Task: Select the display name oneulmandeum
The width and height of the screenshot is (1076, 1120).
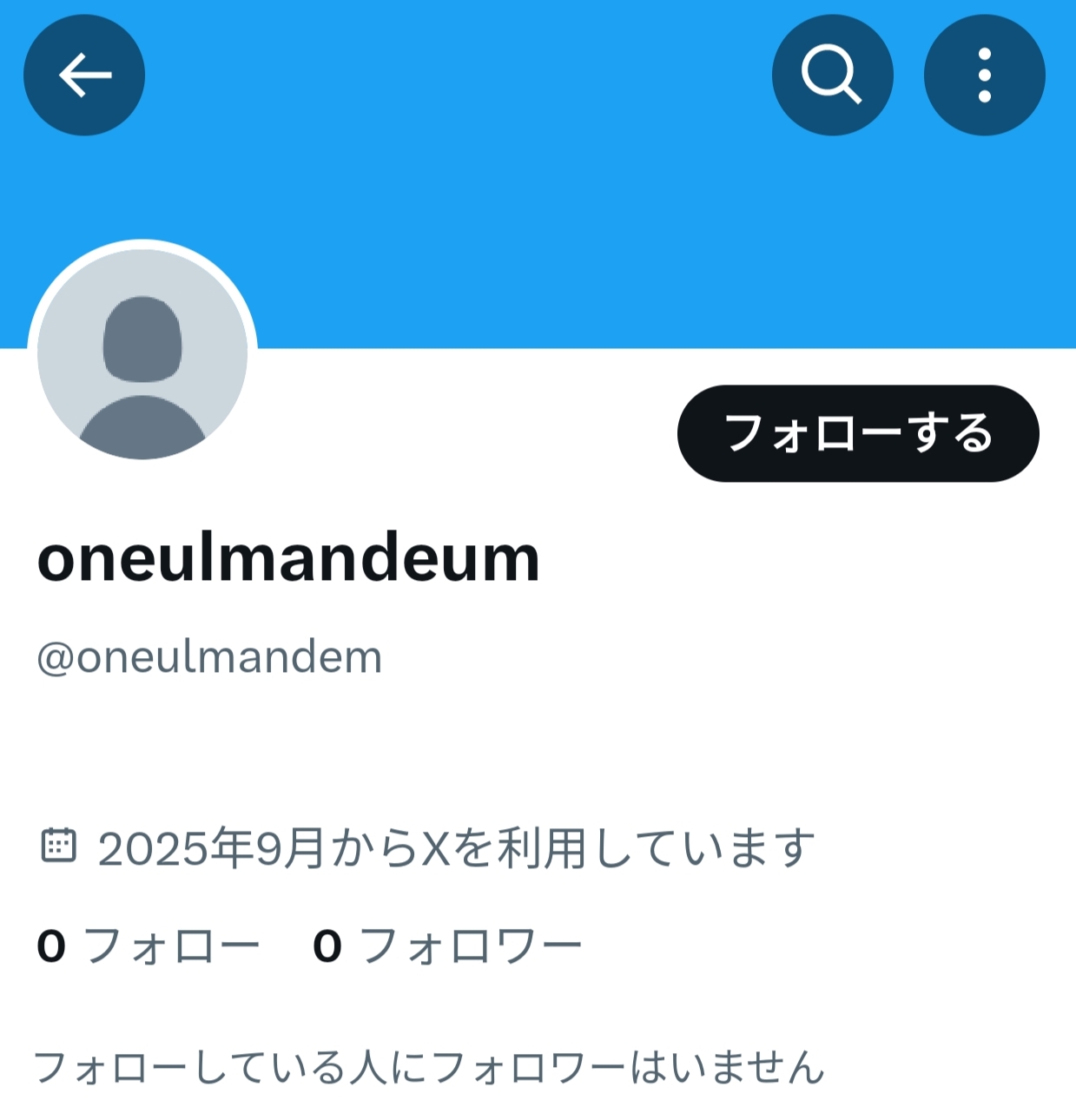Action: [x=288, y=557]
